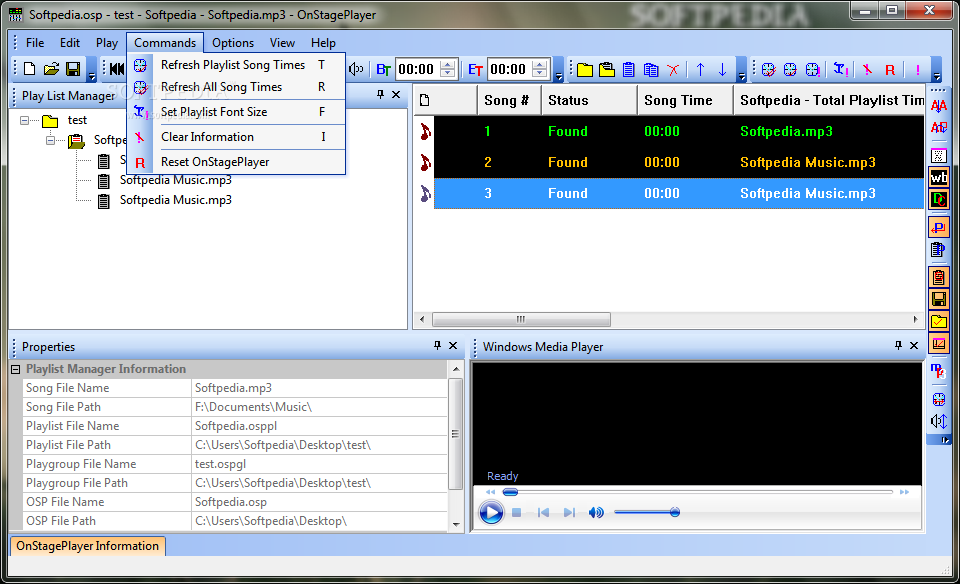
Task: Click the Open file folder icon
Action: click(51, 69)
